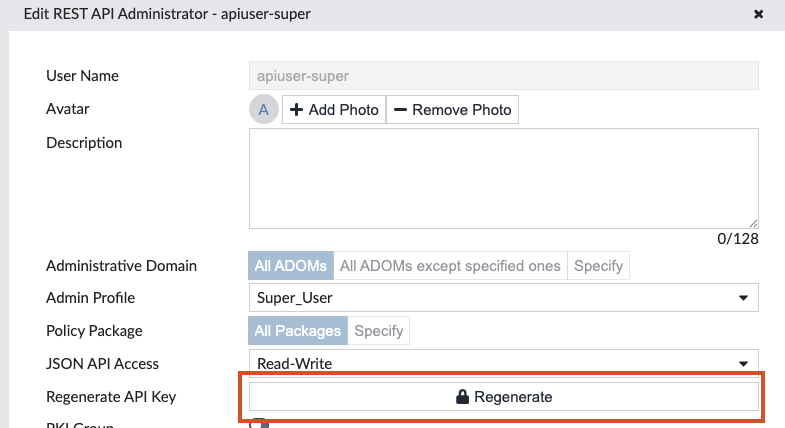Click the plus icon on Add Photo

click(x=296, y=110)
